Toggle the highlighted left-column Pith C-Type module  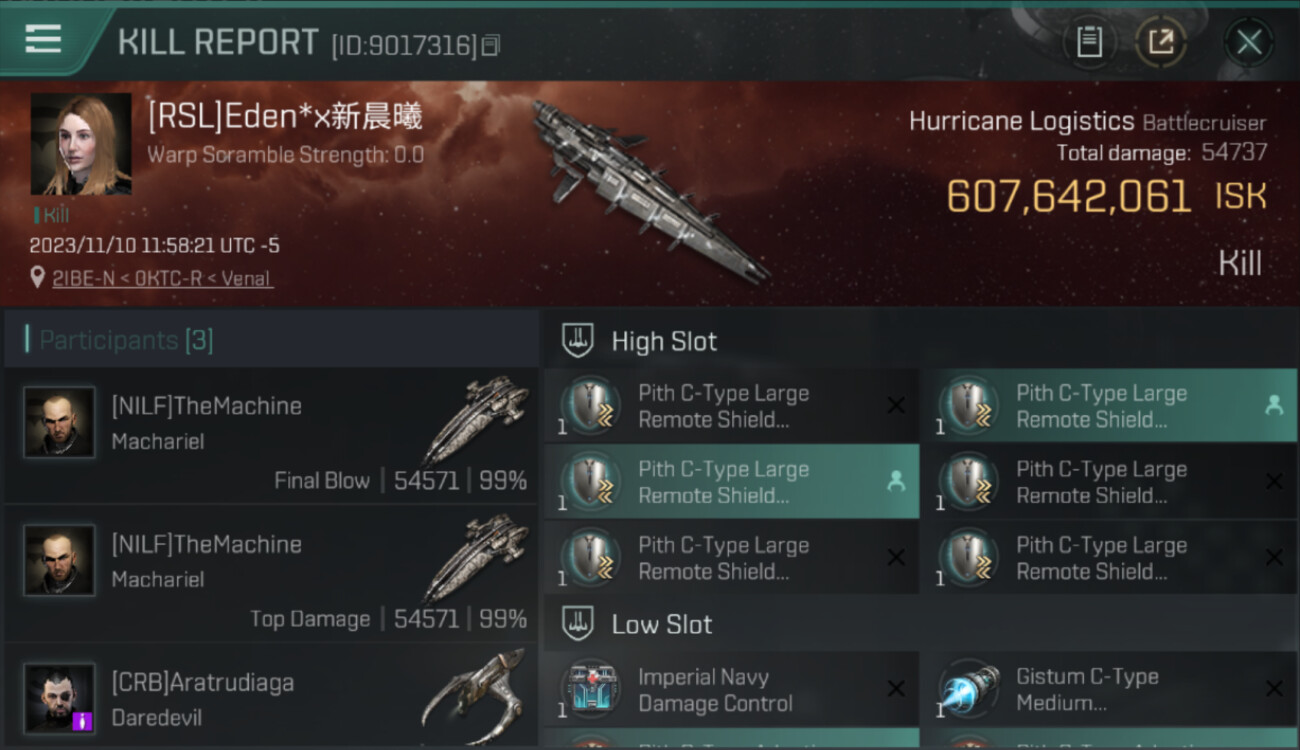732,482
